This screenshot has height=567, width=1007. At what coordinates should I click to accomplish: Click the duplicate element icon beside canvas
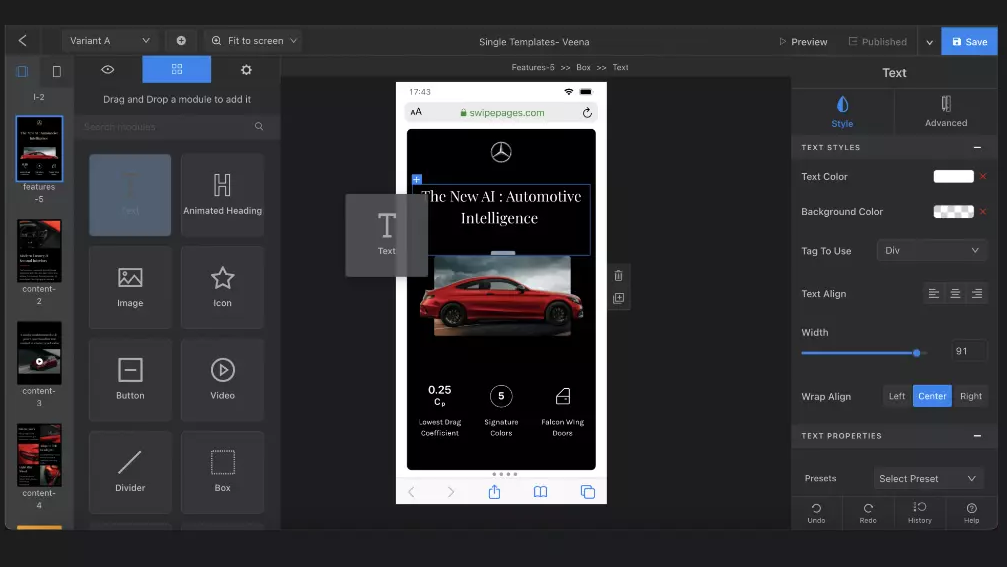click(618, 299)
